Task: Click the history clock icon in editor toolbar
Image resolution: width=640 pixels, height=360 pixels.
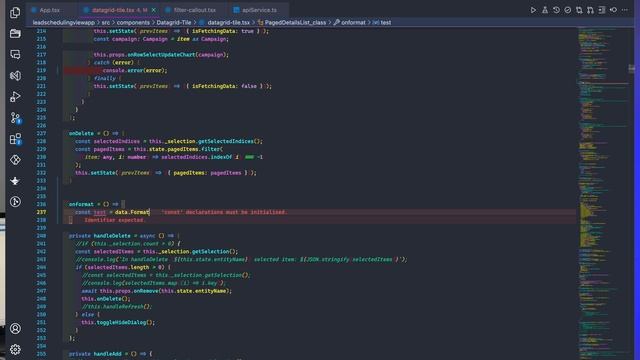Action: (556, 10)
